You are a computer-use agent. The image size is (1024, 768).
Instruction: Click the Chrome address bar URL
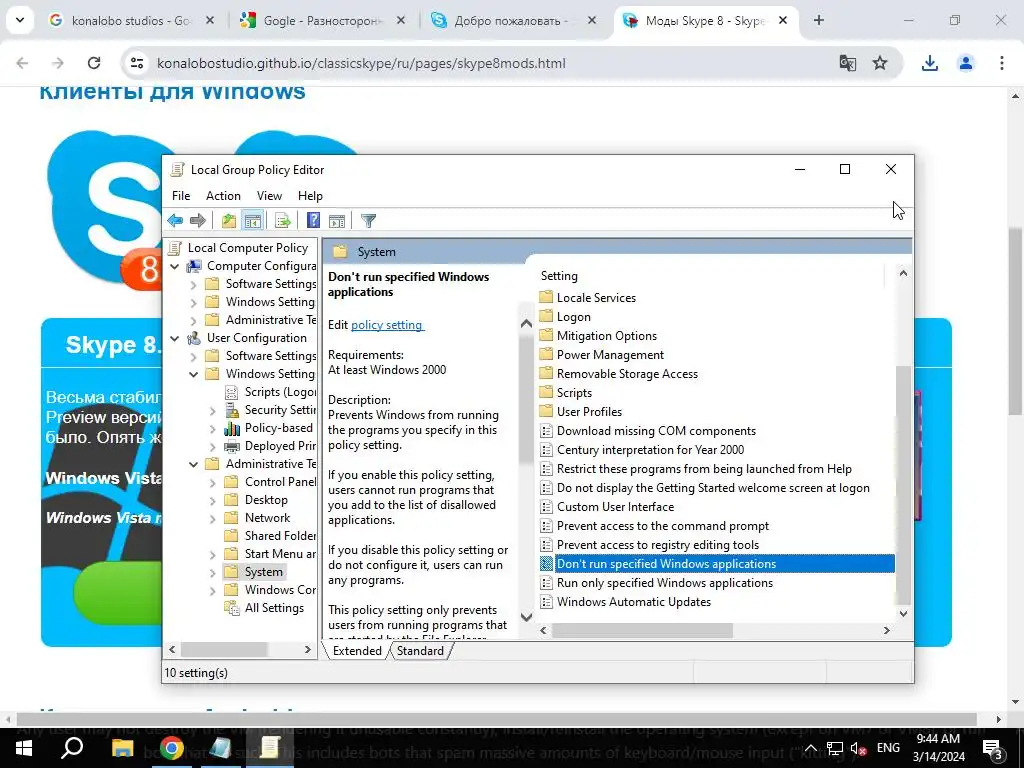361,63
